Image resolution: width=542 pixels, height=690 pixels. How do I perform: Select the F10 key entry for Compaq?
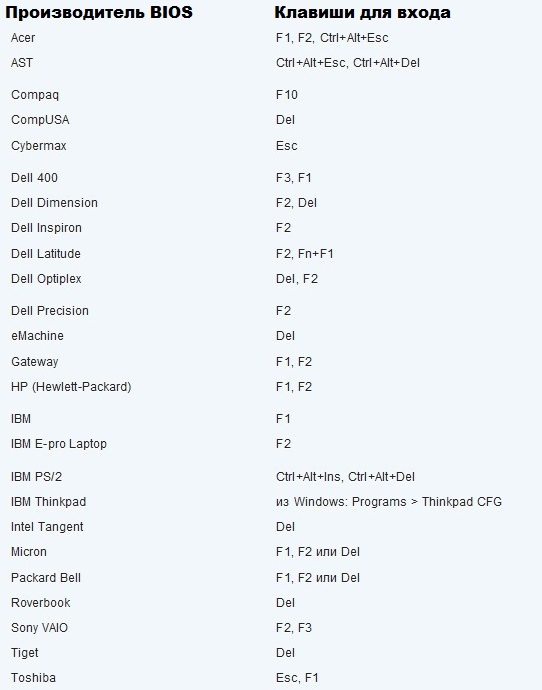pos(287,95)
